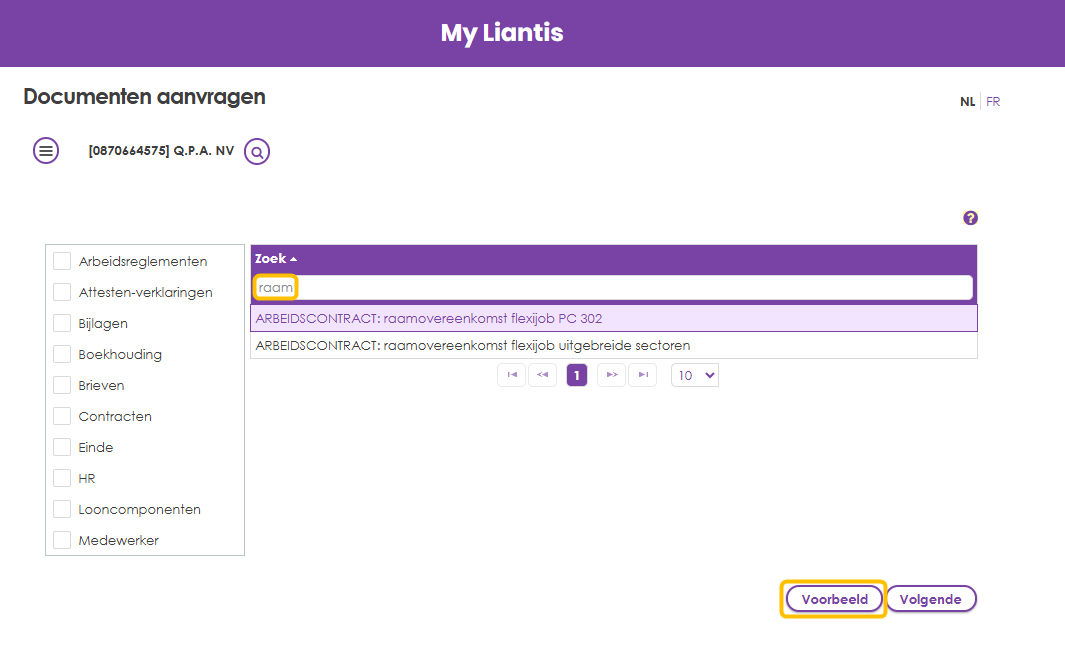The height and width of the screenshot is (645, 1065).
Task: Select raamovereenkomst flexijob PC 302 row
Action: pos(614,318)
